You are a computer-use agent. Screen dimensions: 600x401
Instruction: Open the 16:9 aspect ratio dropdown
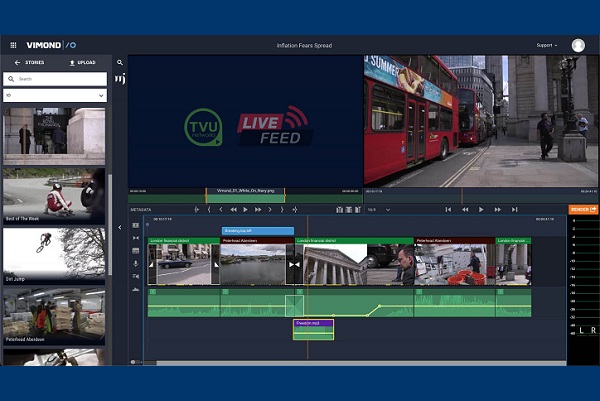(379, 210)
